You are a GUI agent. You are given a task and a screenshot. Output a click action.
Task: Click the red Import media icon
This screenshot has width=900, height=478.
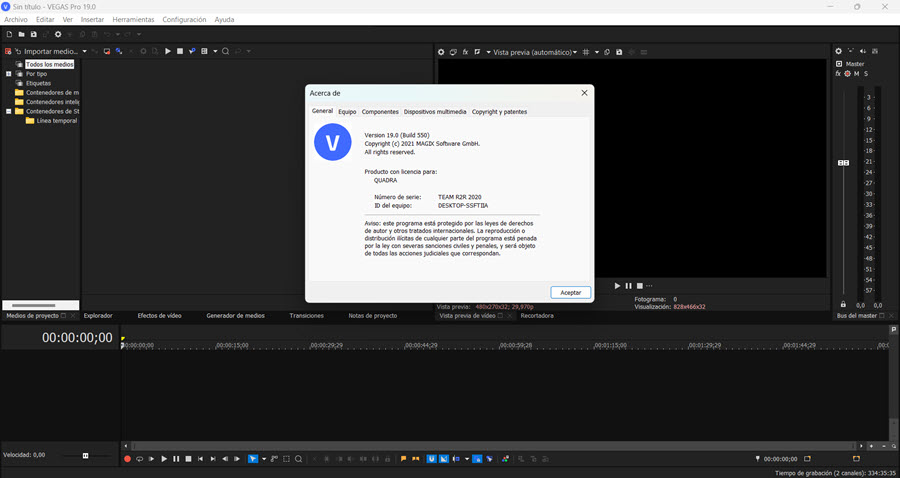tap(8, 51)
